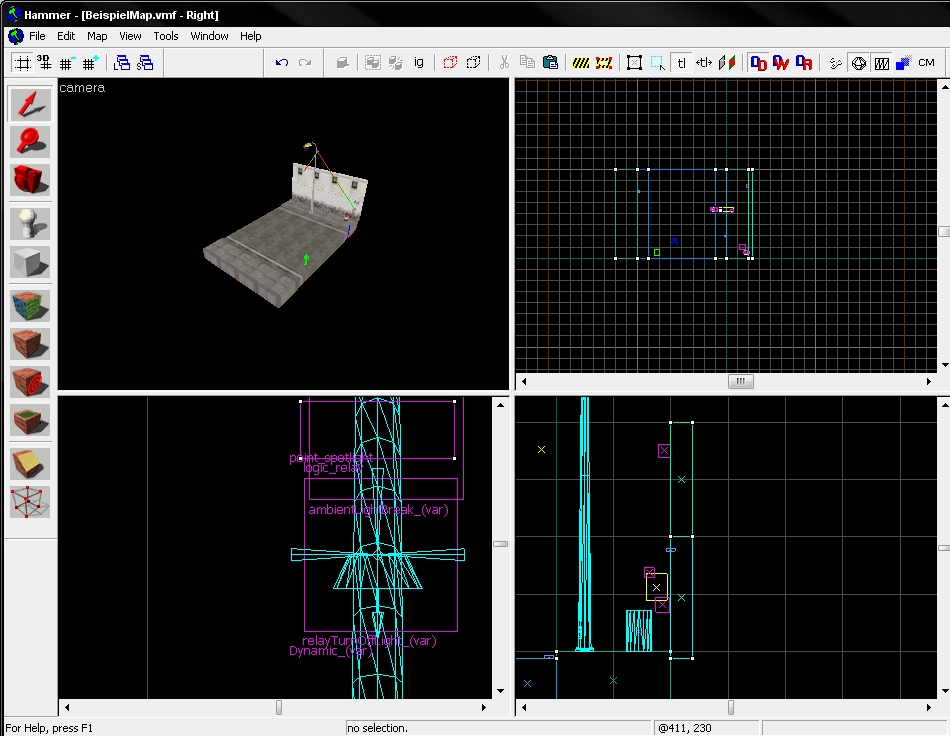Activate the Clipping tool
Viewport: 950px width, 736px height.
pyautogui.click(x=30, y=464)
